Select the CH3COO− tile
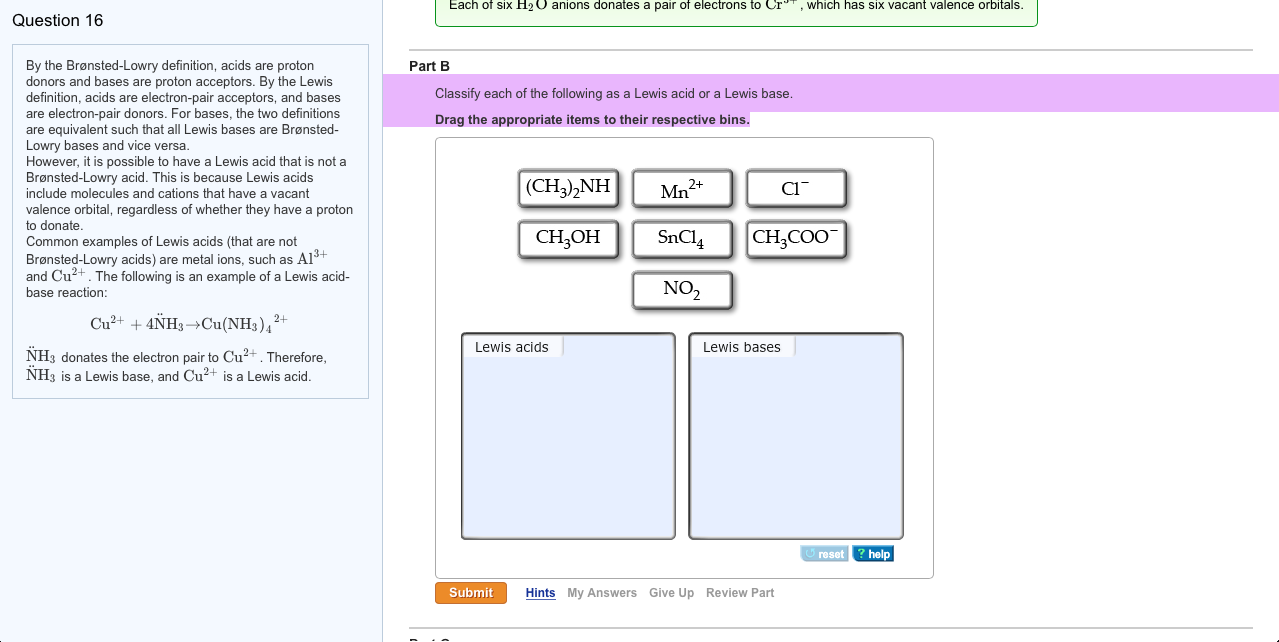Screen dimensions: 1279x642 796,238
